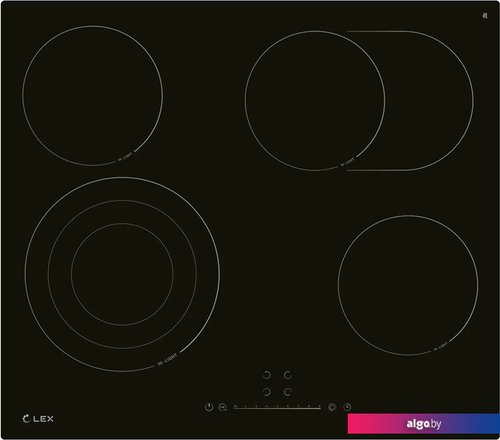Viewport: 500px width, 440px height.
Task: Tap the power on/off touch icon
Action: click(209, 407)
